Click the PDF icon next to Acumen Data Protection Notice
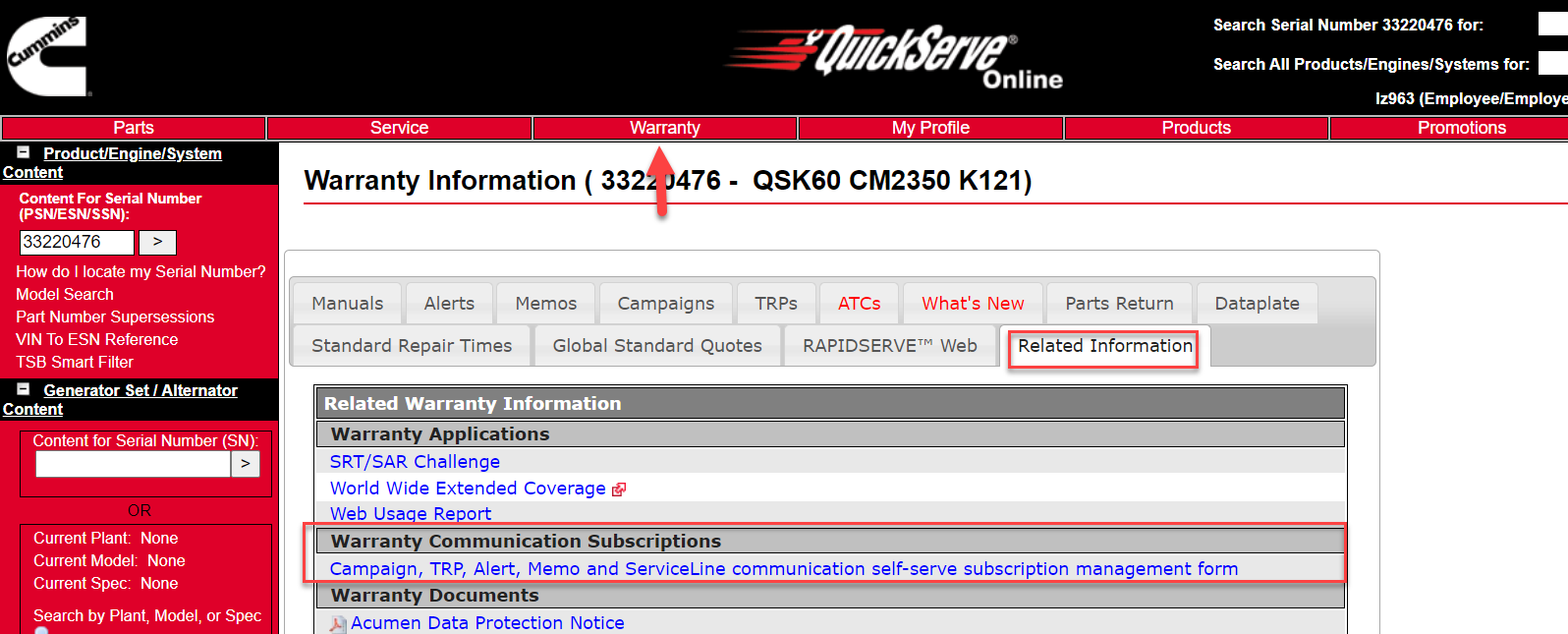1568x634 pixels. (338, 624)
